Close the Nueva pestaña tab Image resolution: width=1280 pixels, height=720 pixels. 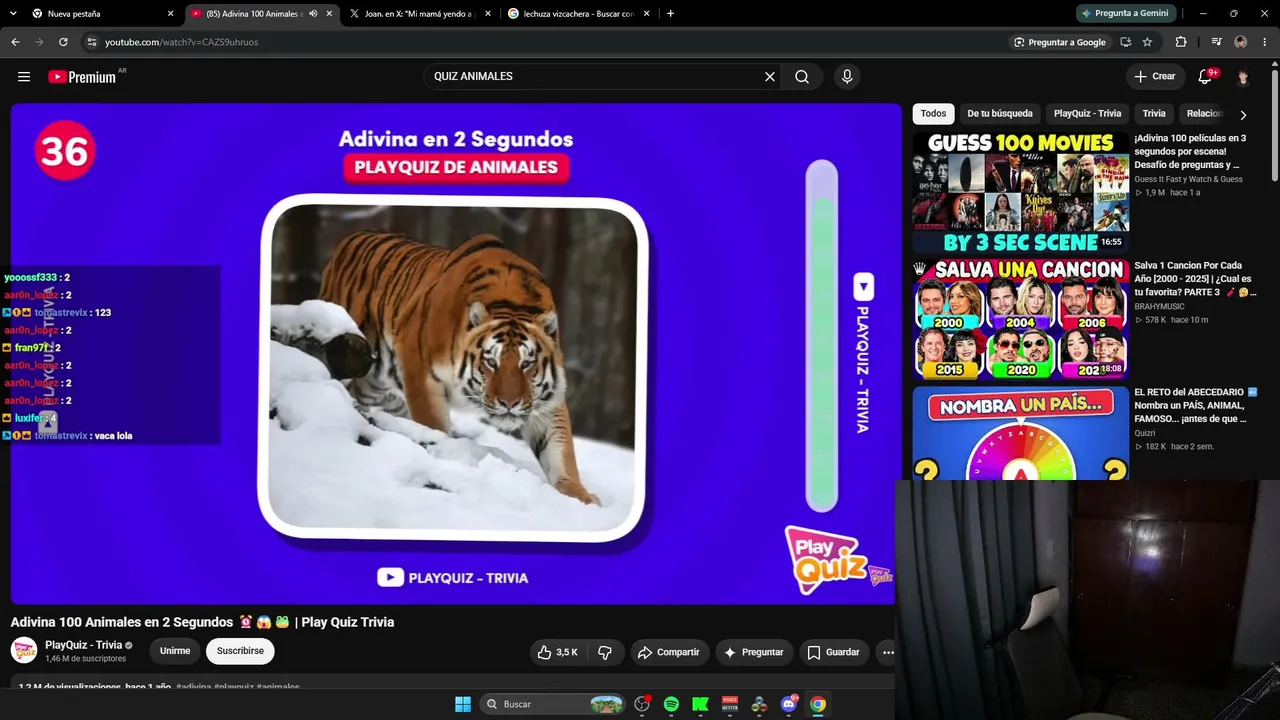tap(170, 14)
